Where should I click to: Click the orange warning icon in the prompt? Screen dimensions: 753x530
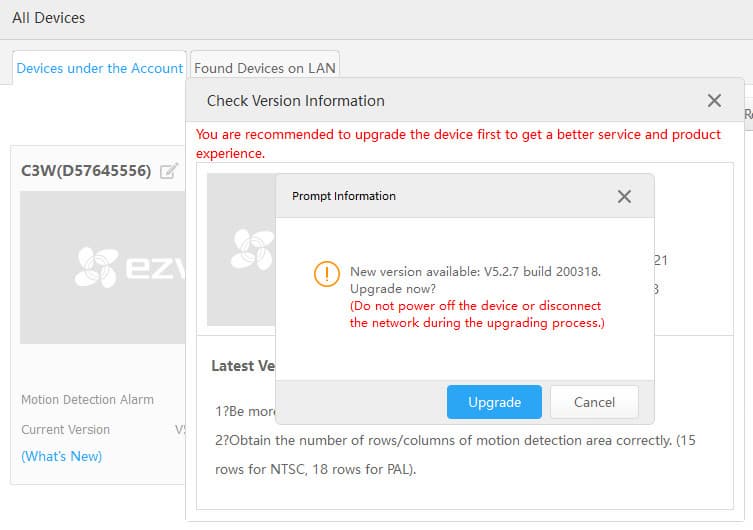tap(326, 274)
